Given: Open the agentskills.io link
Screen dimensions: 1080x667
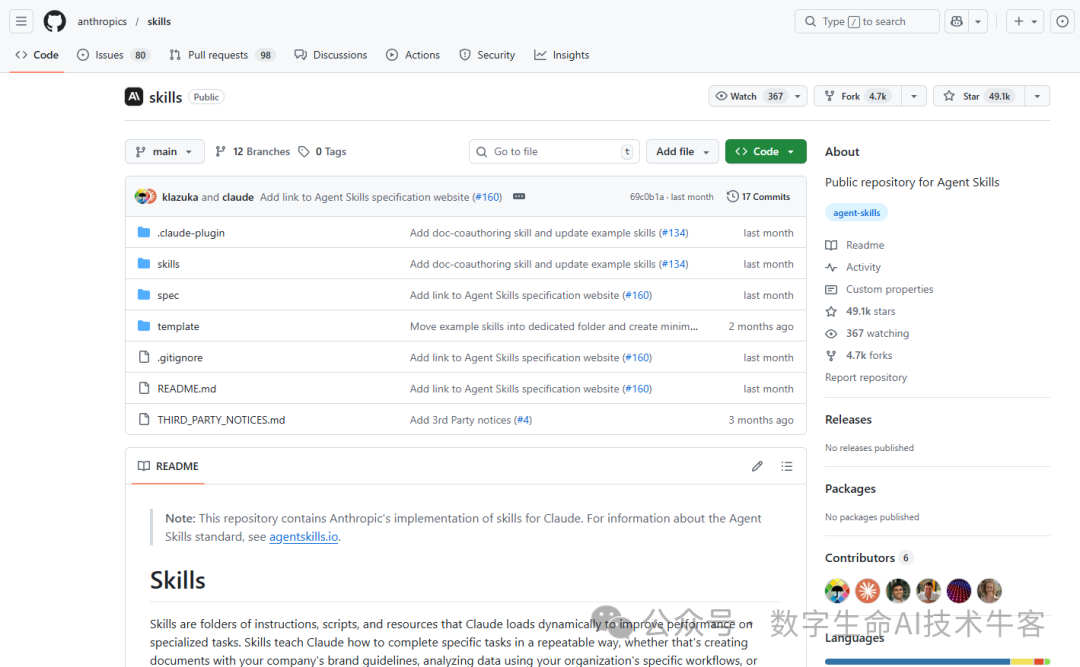Looking at the screenshot, I should pos(304,537).
